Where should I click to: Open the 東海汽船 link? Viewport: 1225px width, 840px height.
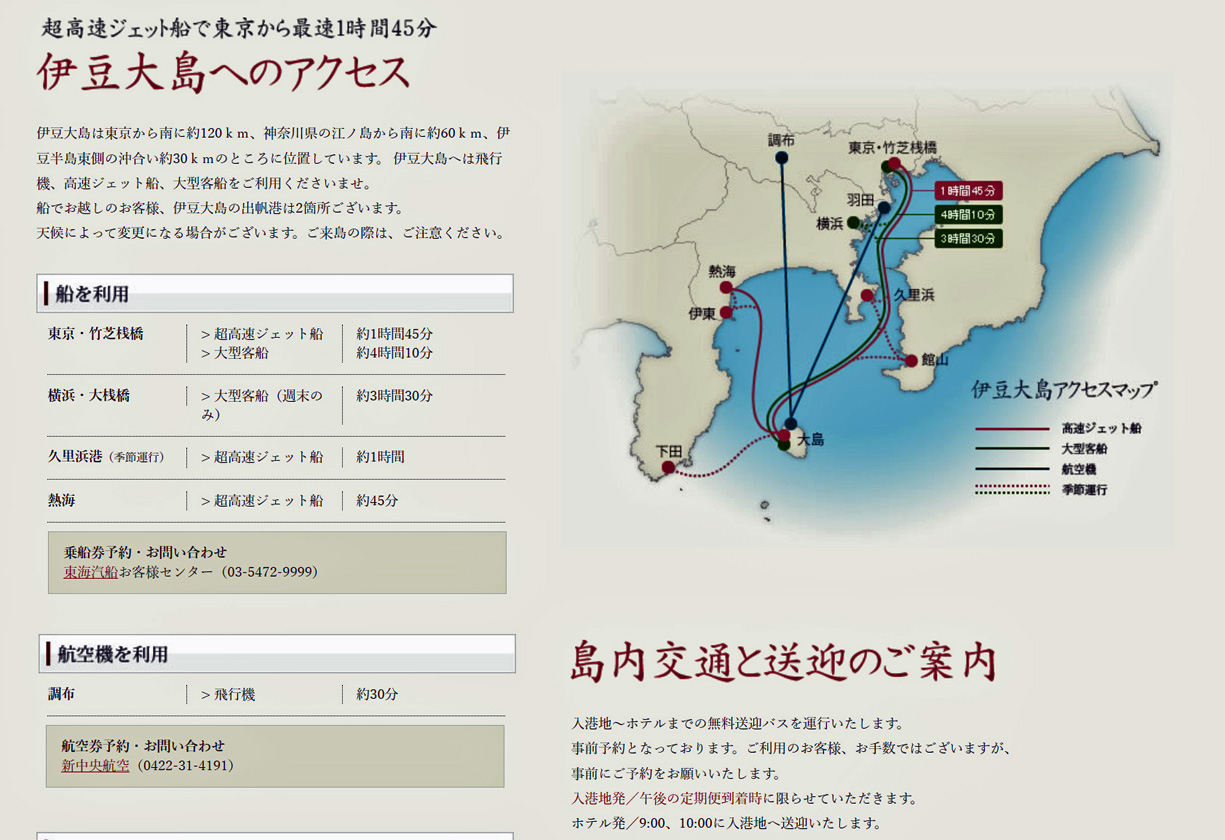pyautogui.click(x=91, y=572)
